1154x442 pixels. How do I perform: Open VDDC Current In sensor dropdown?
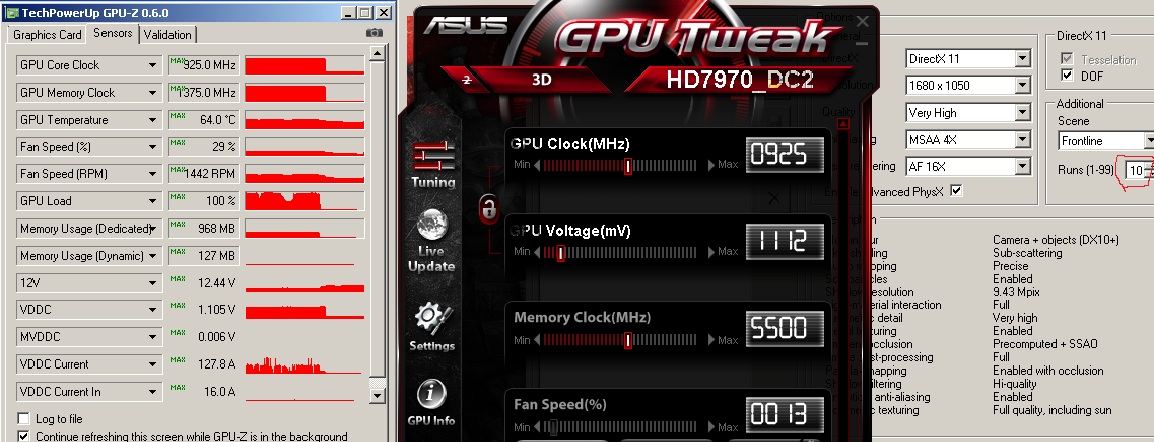(x=152, y=391)
